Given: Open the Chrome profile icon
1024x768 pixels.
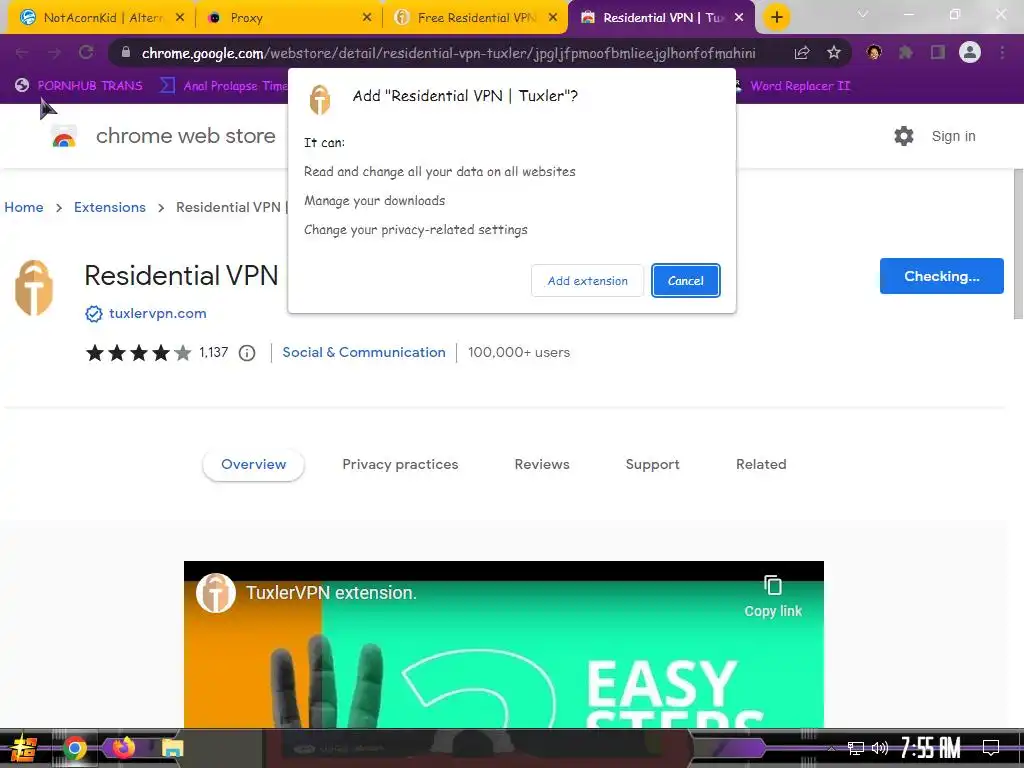Looking at the screenshot, I should click(970, 52).
